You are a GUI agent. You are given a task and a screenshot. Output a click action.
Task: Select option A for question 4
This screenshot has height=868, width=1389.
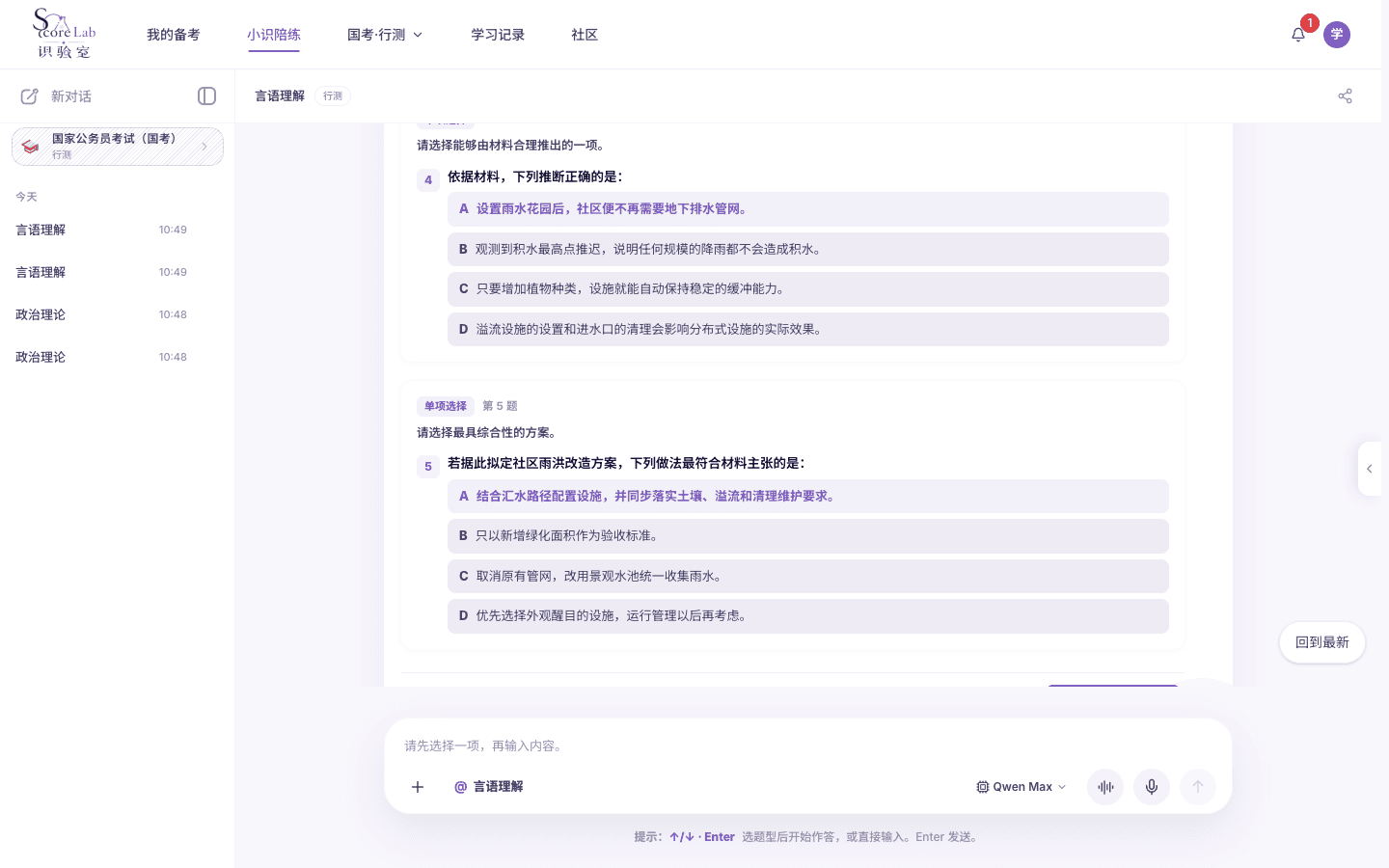point(808,209)
